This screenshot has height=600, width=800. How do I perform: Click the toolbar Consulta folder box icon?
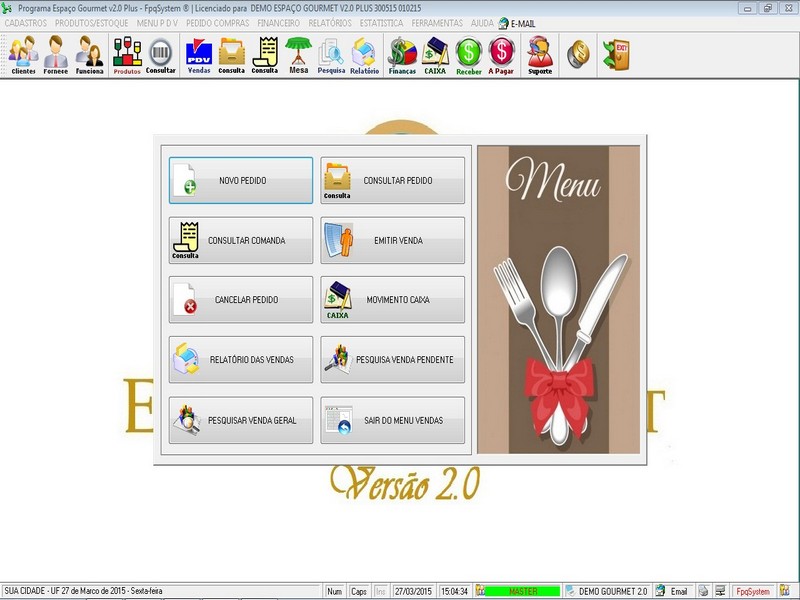(x=232, y=55)
